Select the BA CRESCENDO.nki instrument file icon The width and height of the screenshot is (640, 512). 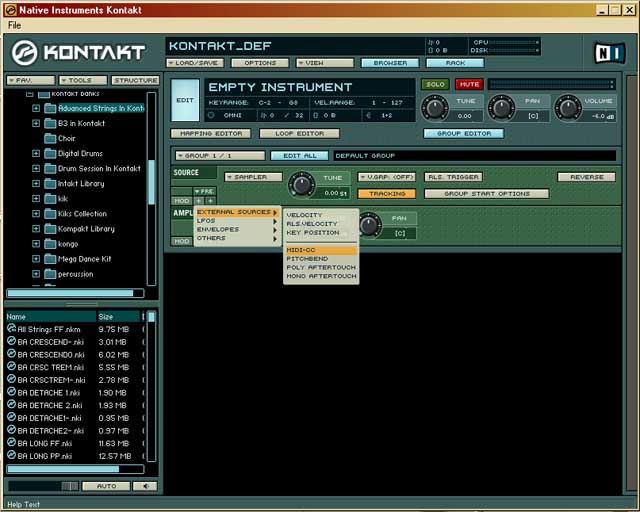pyautogui.click(x=12, y=353)
